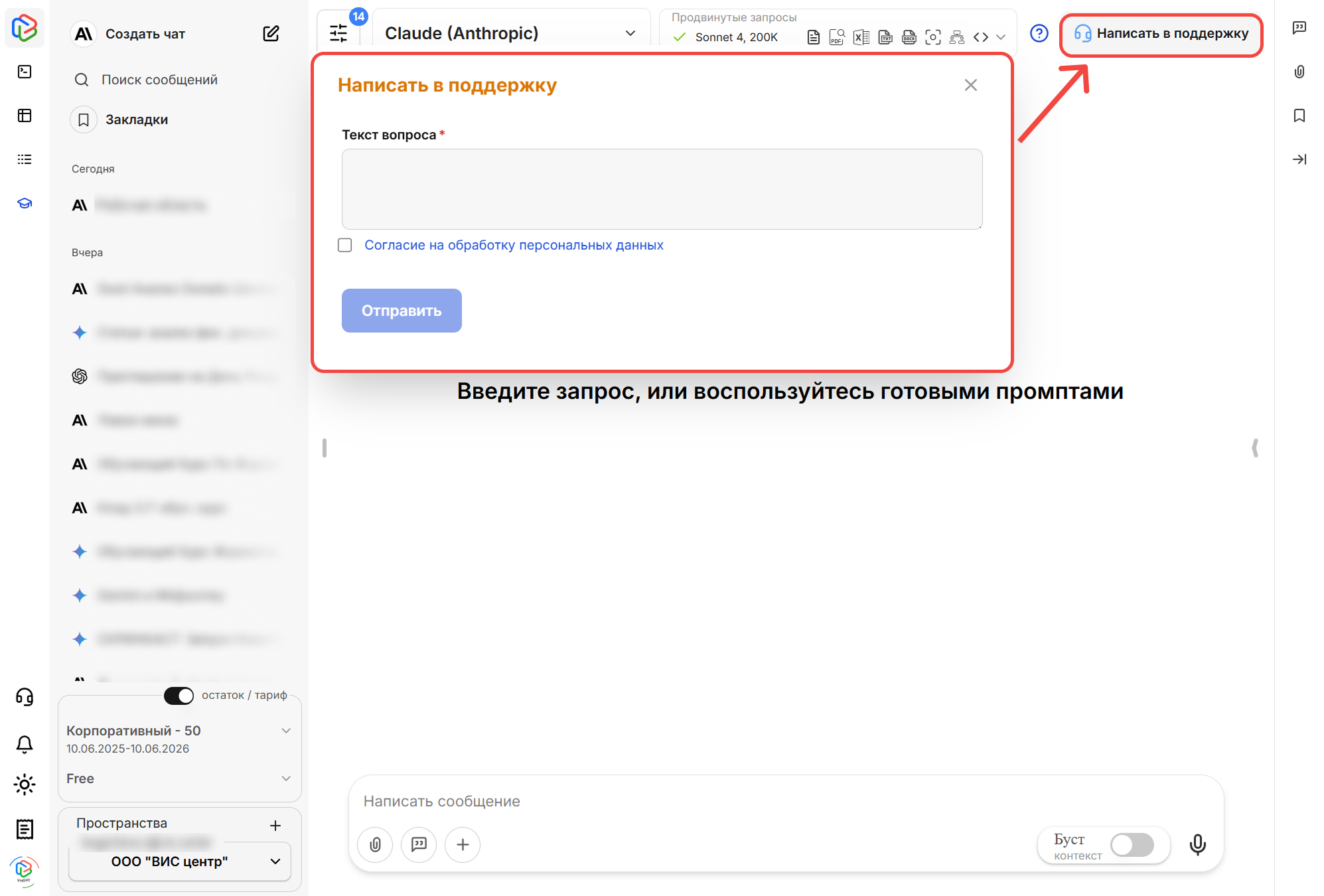Viewport: 1324px width, 896px height.
Task: Focus the Текст вопроса text area
Action: point(662,189)
